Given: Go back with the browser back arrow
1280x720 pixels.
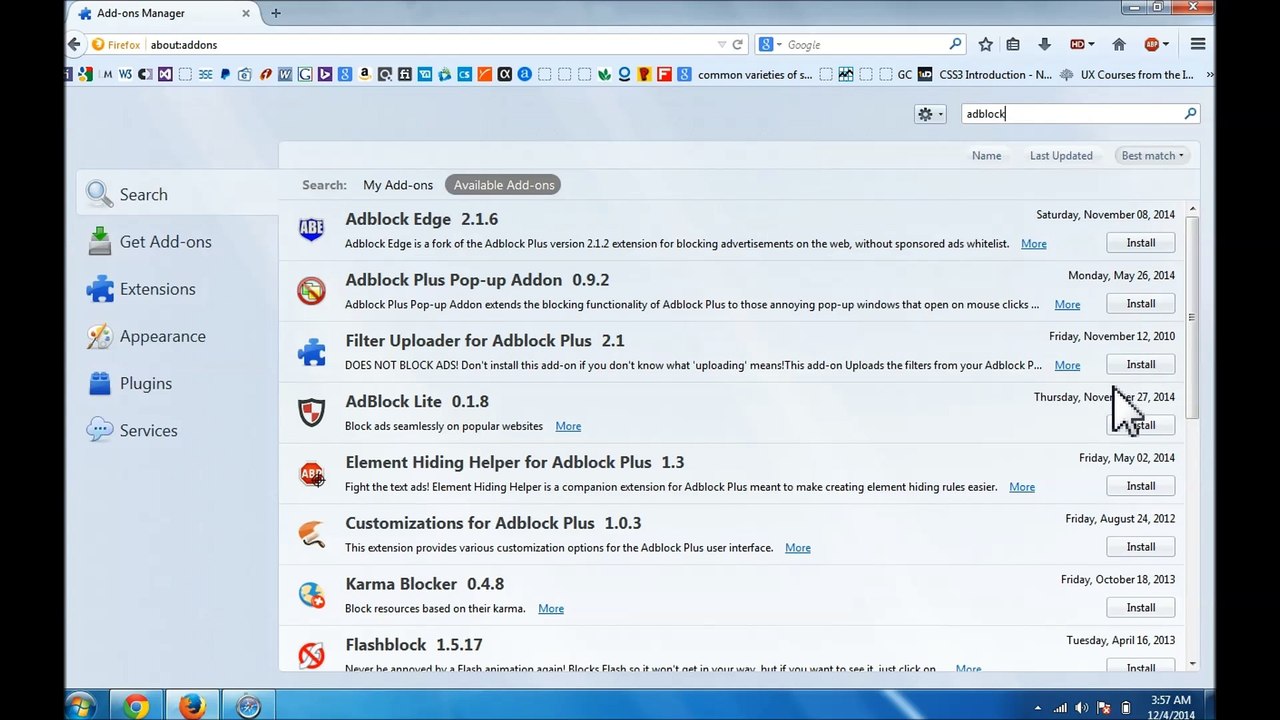Looking at the screenshot, I should pyautogui.click(x=74, y=44).
